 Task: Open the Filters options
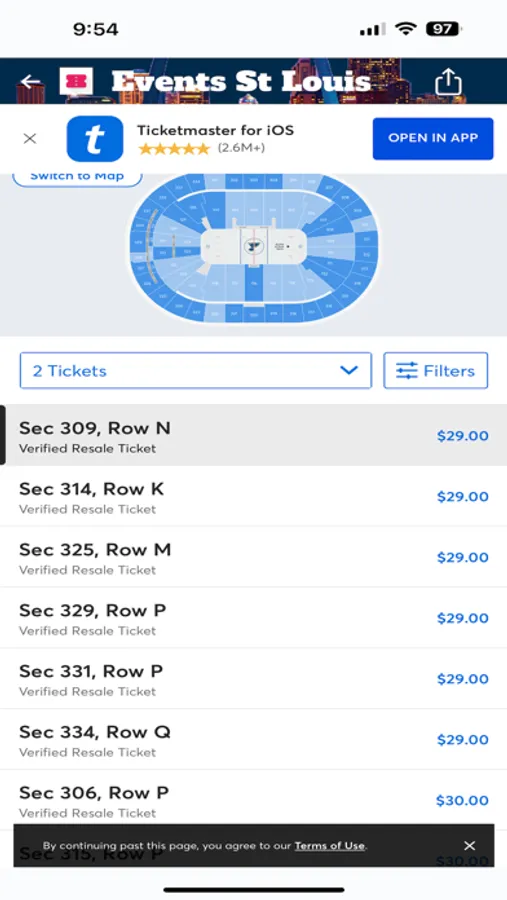point(435,371)
